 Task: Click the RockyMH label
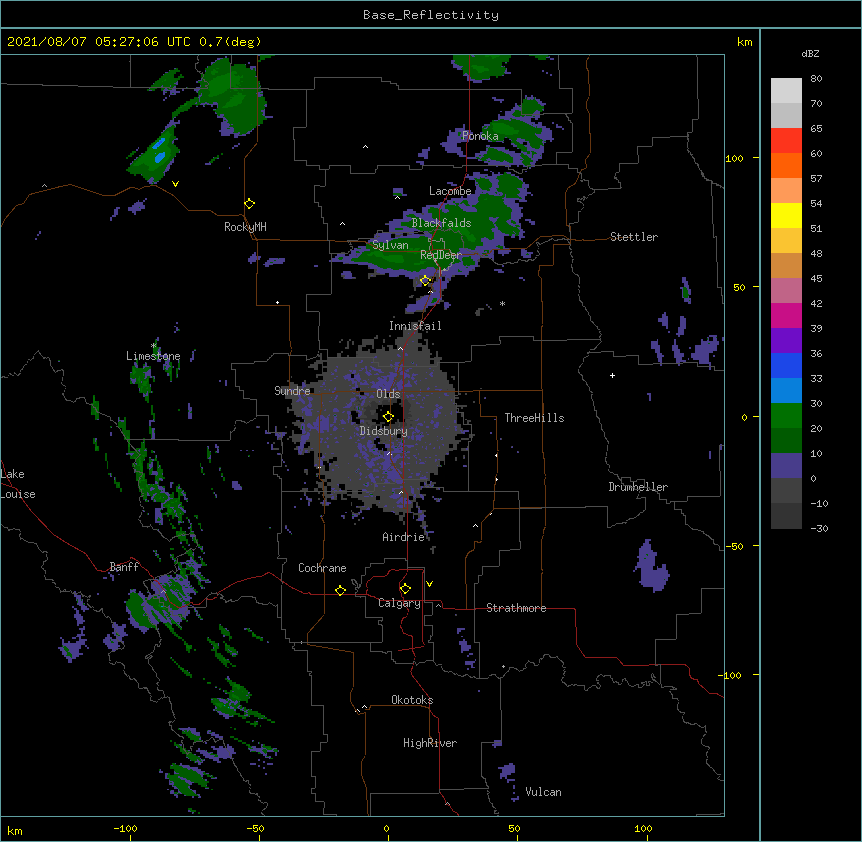(x=245, y=227)
